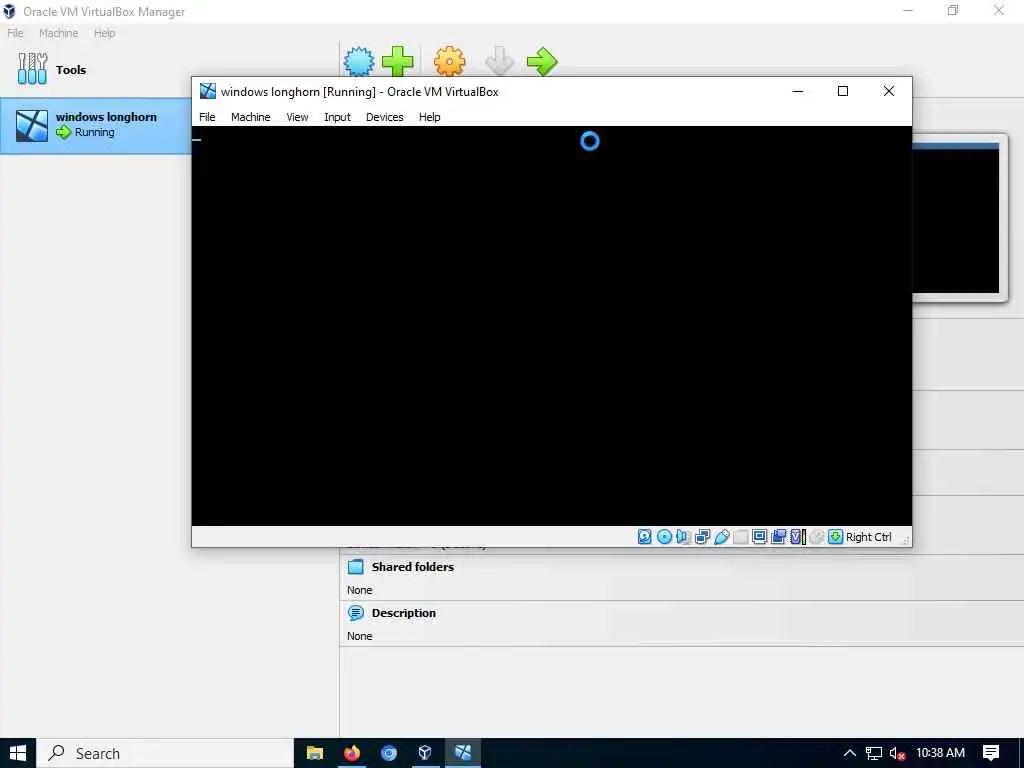
Task: Click the Right Ctrl host key label
Action: pyautogui.click(x=869, y=537)
